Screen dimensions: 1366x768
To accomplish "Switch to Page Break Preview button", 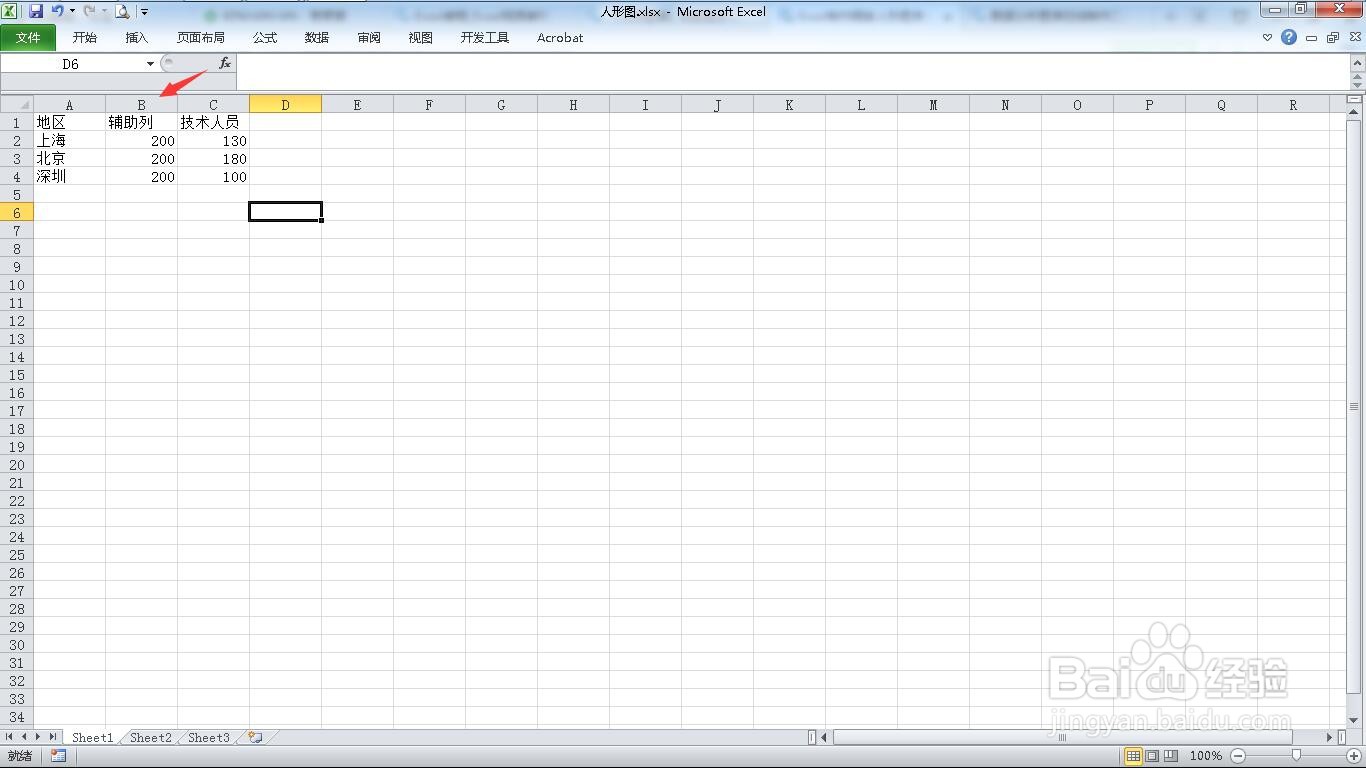I will point(1171,756).
